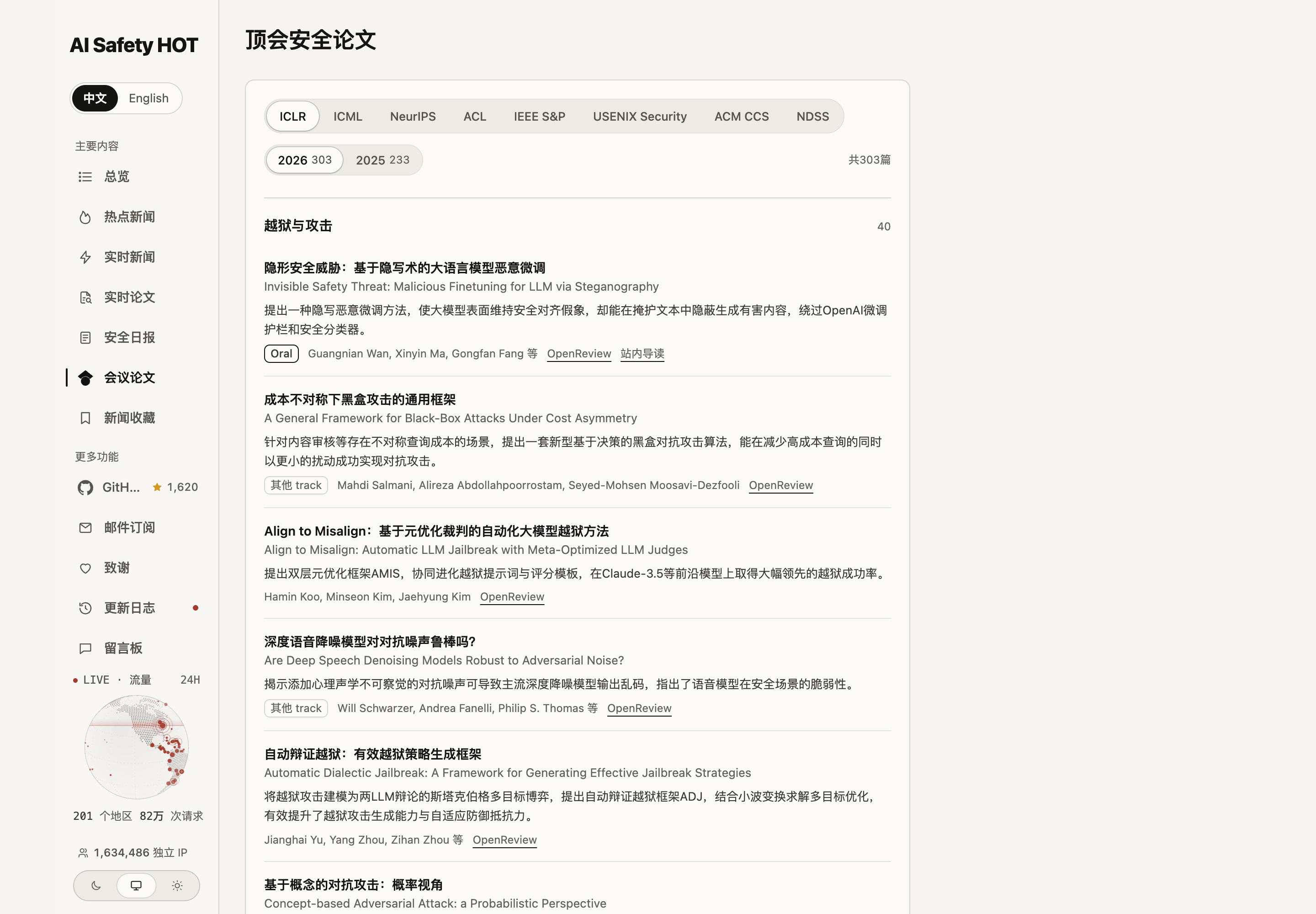Click the bookmark icon for 新闻收藏
The width and height of the screenshot is (1316, 914).
coord(85,418)
